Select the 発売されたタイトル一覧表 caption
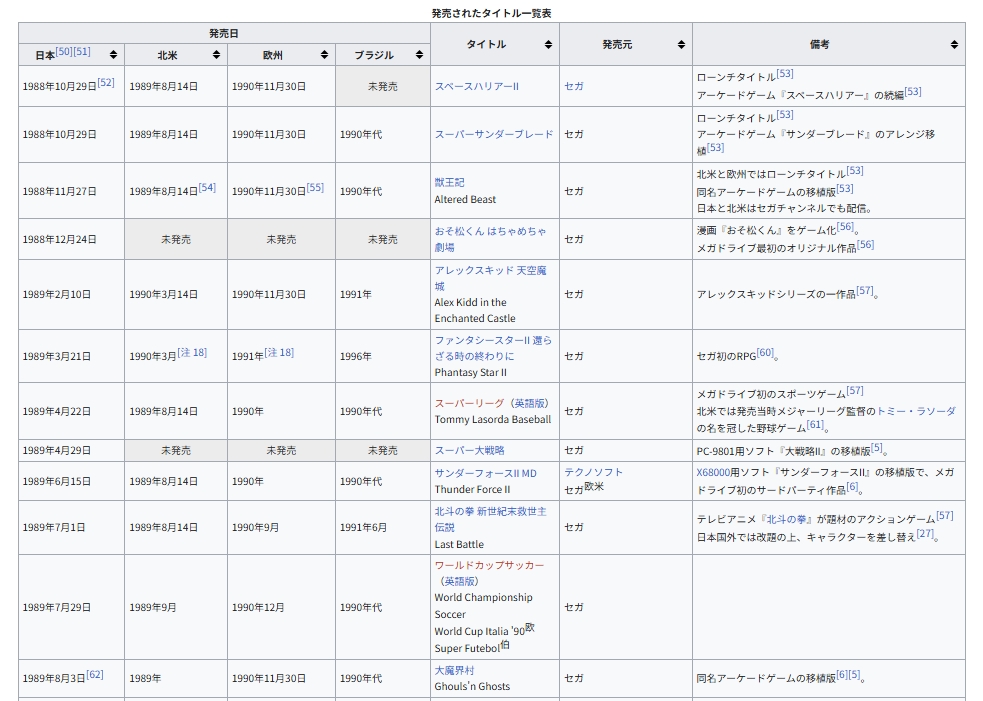This screenshot has height=701, width=983. pyautogui.click(x=492, y=13)
